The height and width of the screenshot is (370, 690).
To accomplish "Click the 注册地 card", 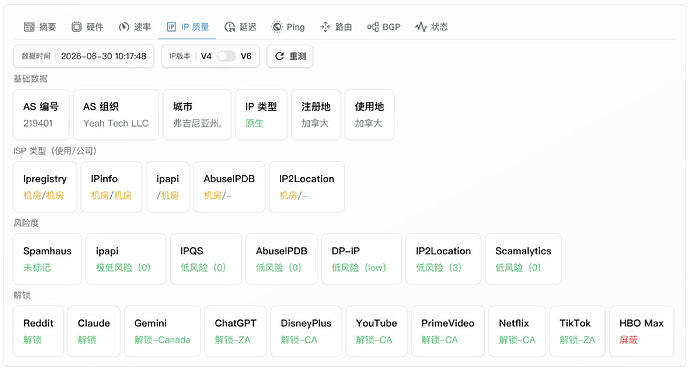I will pyautogui.click(x=316, y=115).
